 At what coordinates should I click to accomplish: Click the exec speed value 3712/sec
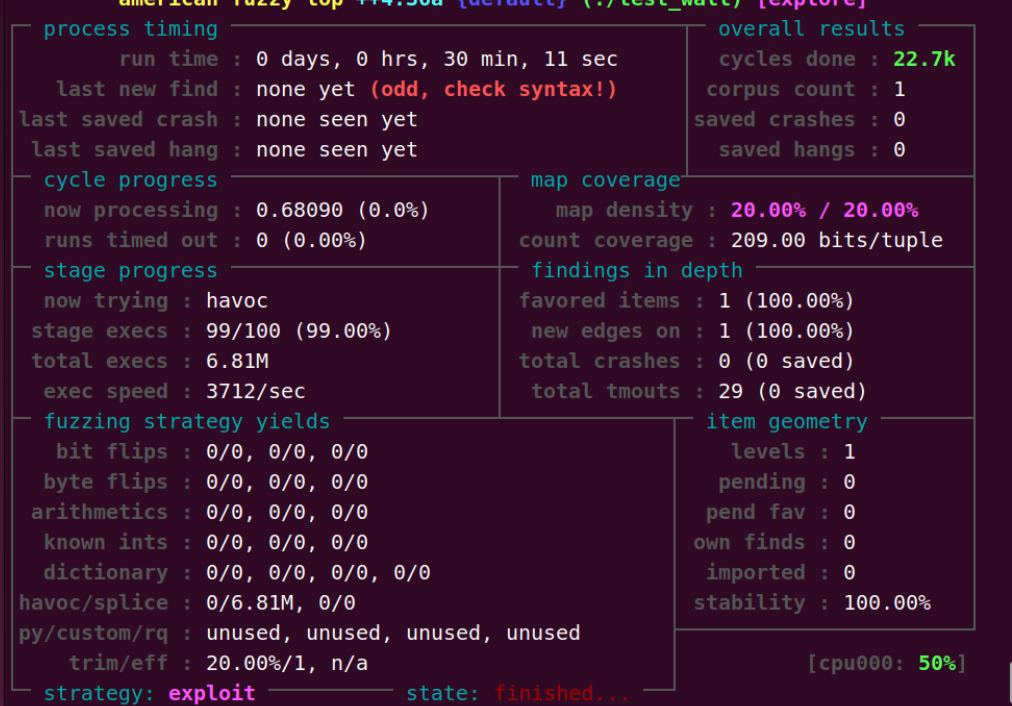256,392
